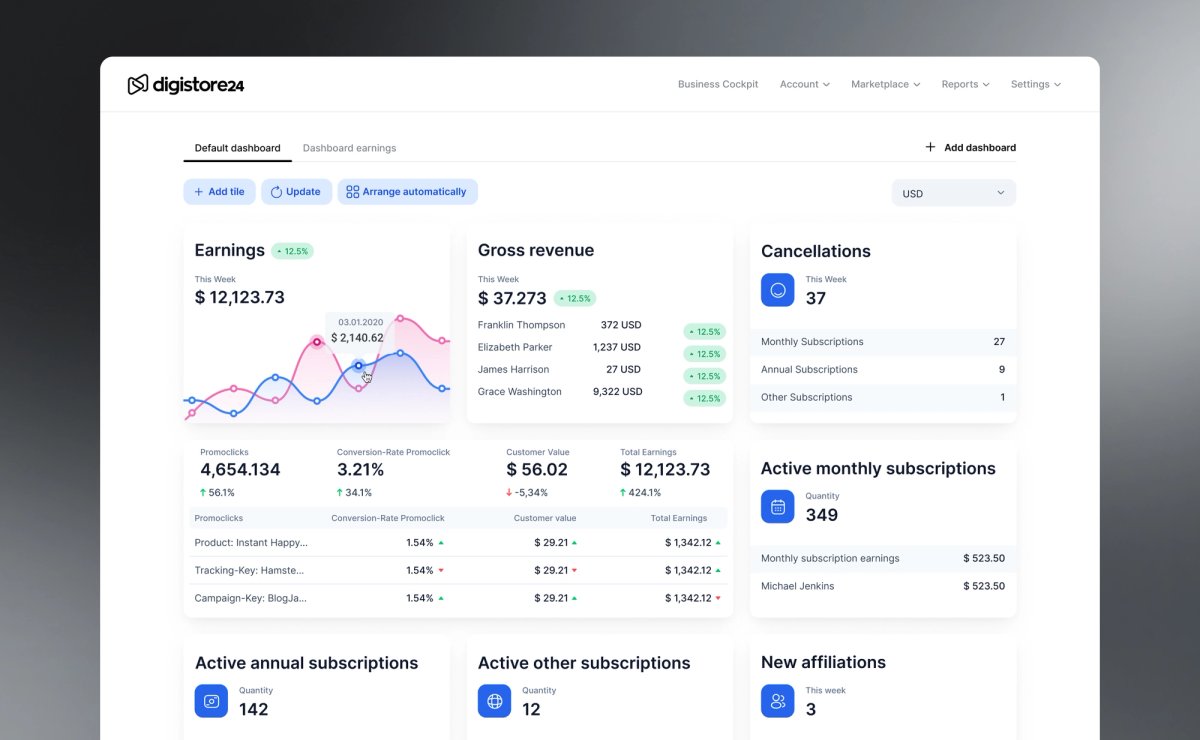Click the Product: Instant Happy... row
This screenshot has width=1200, height=740.
click(x=458, y=543)
